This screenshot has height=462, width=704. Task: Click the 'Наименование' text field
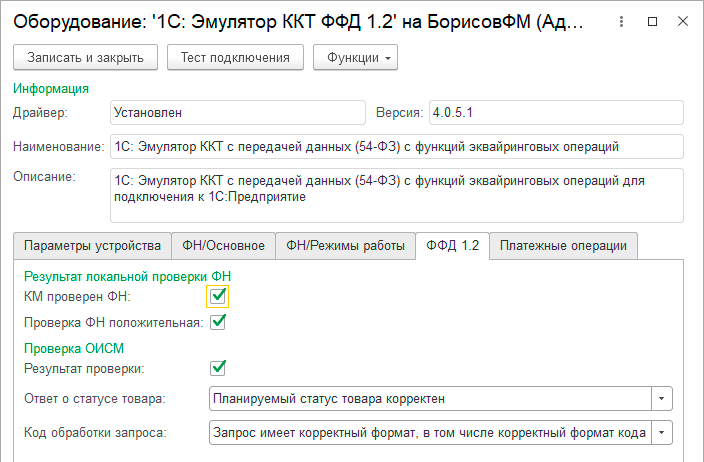coord(396,147)
